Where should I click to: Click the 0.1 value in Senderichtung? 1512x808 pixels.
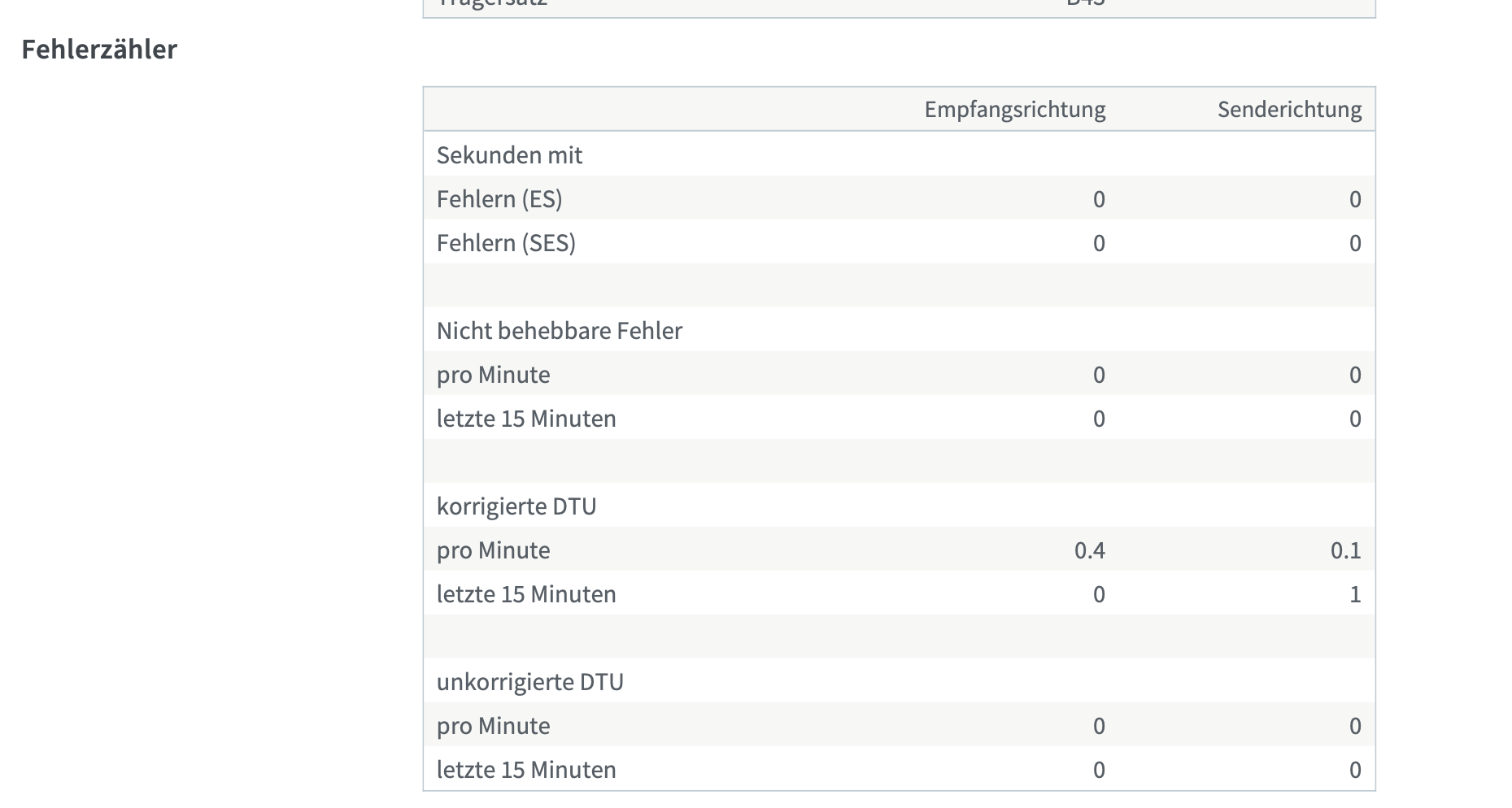tap(1345, 550)
